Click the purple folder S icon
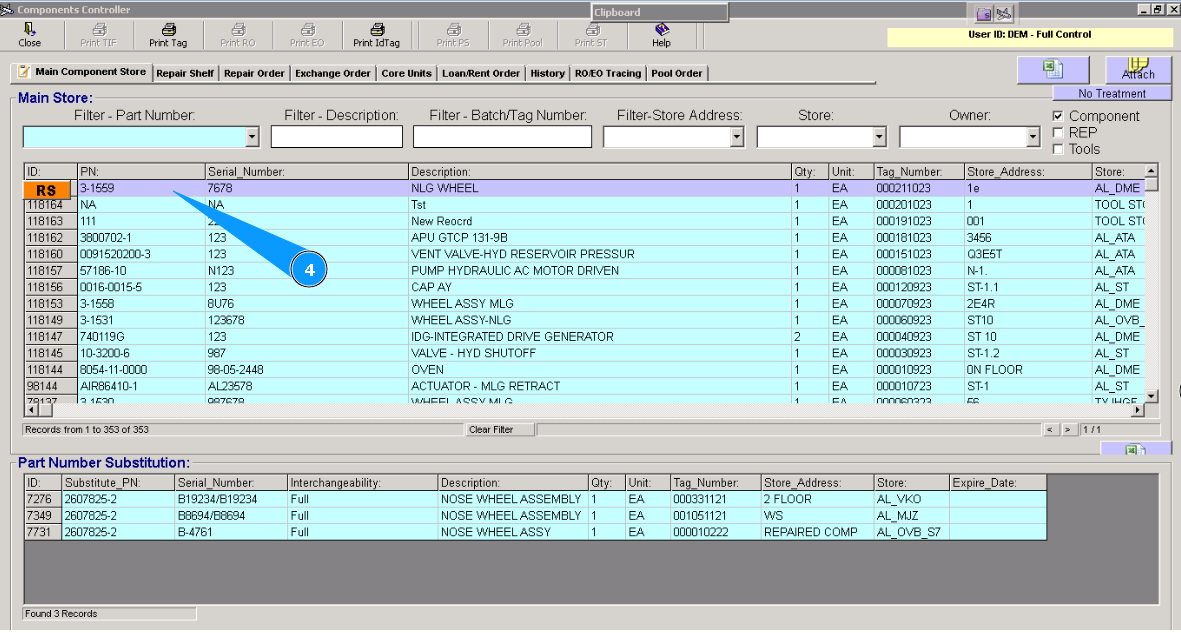The image size is (1181, 633). pyautogui.click(x=984, y=14)
